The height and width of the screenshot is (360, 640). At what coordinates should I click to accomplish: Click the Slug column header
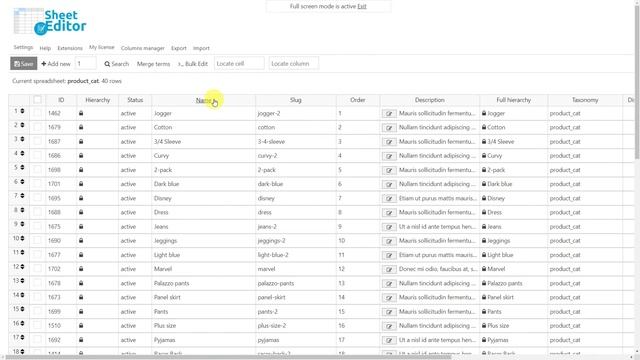click(296, 100)
